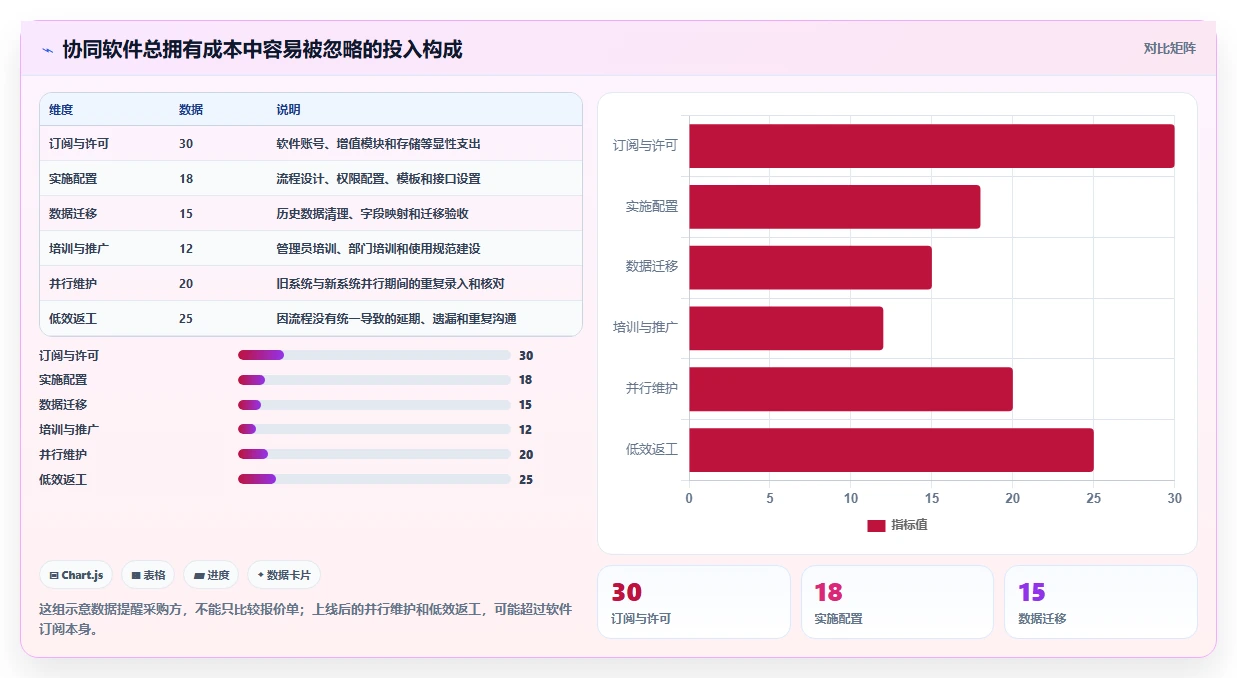
Task: Click the footnote starting 这组示意数据提醒采购方
Action: pos(306,619)
